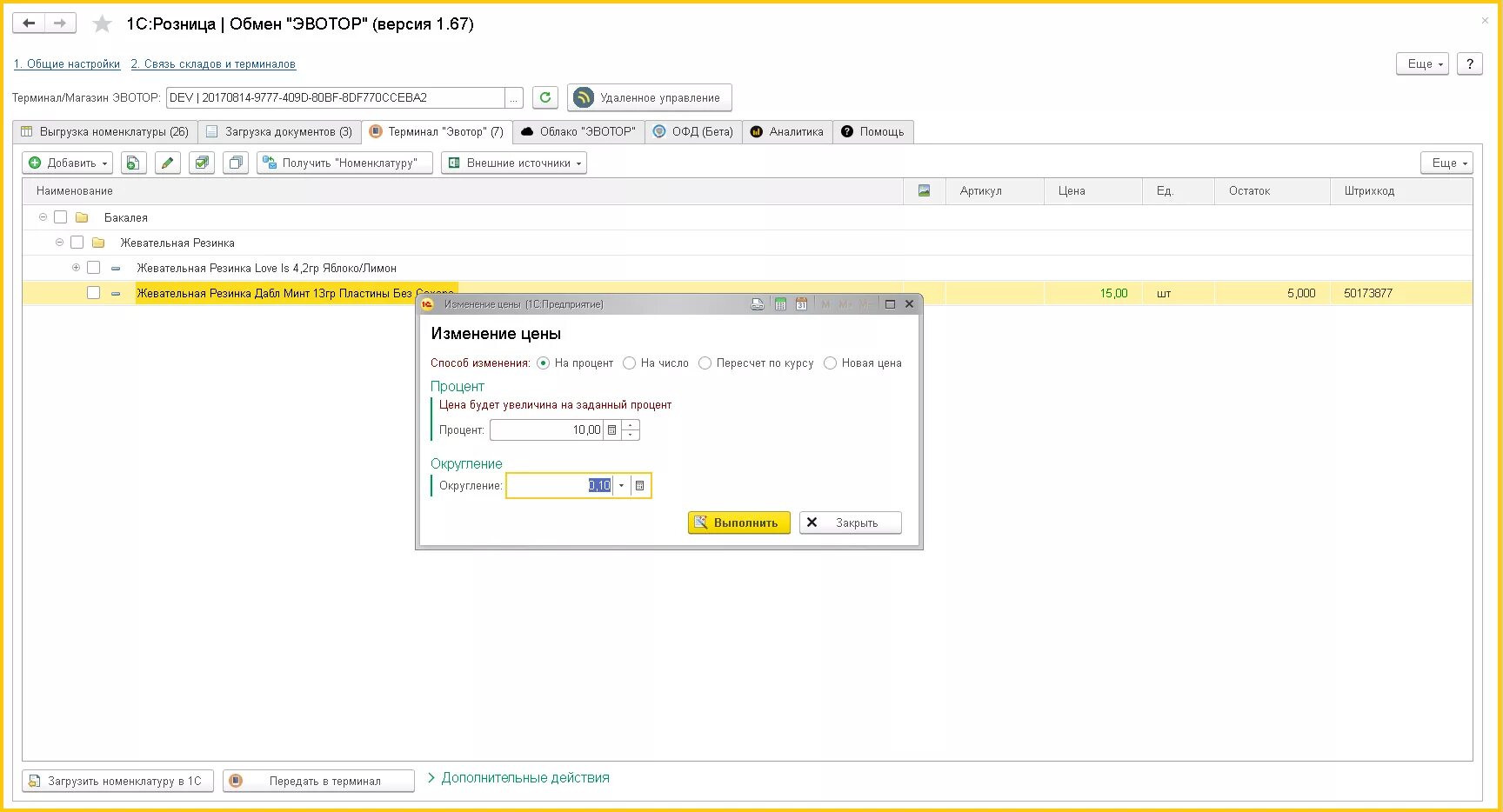Screen dimensions: 1503x812
Task: Check the Love Is 4,2гр item checkbox
Action: click(x=94, y=268)
